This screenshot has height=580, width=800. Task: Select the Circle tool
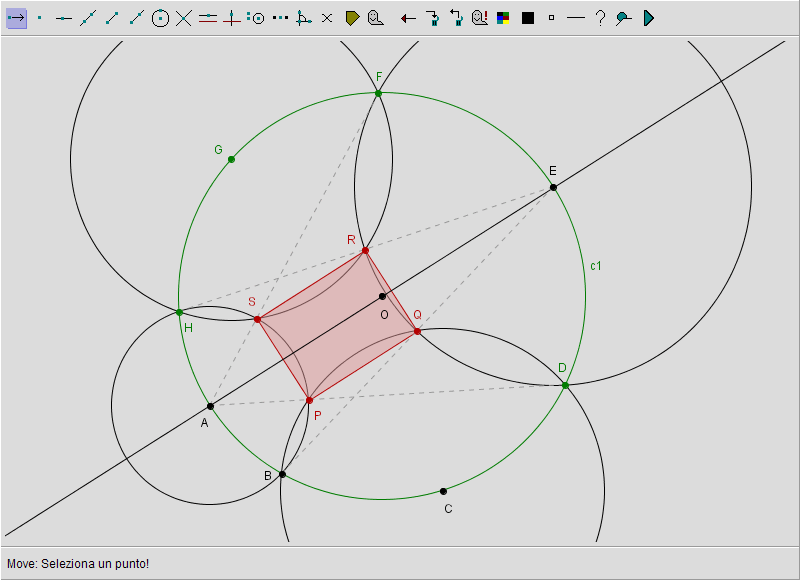[x=160, y=18]
